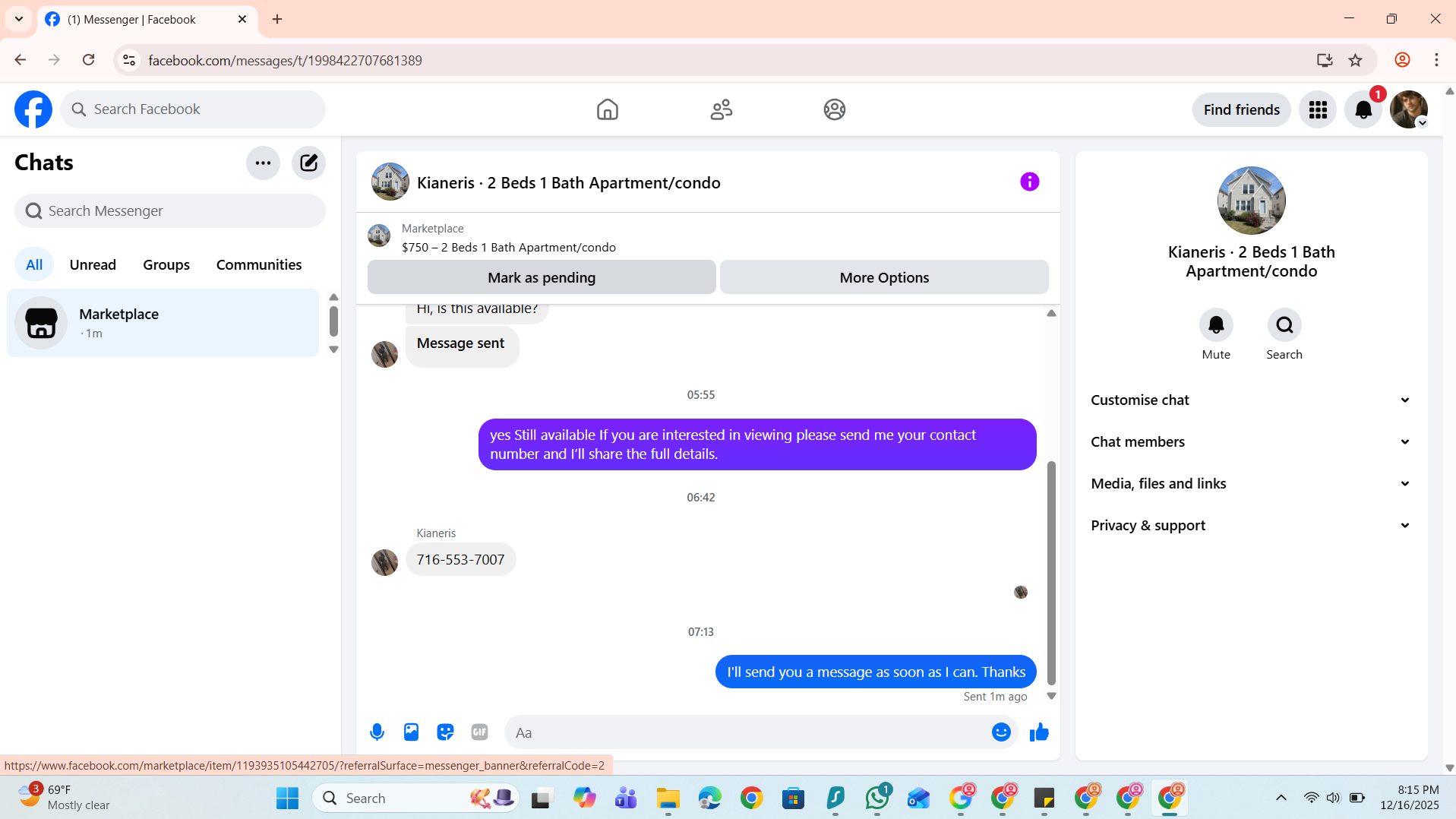Screen dimensions: 1456x819
Task: Open Microsoft Teams from the taskbar
Action: click(x=627, y=798)
